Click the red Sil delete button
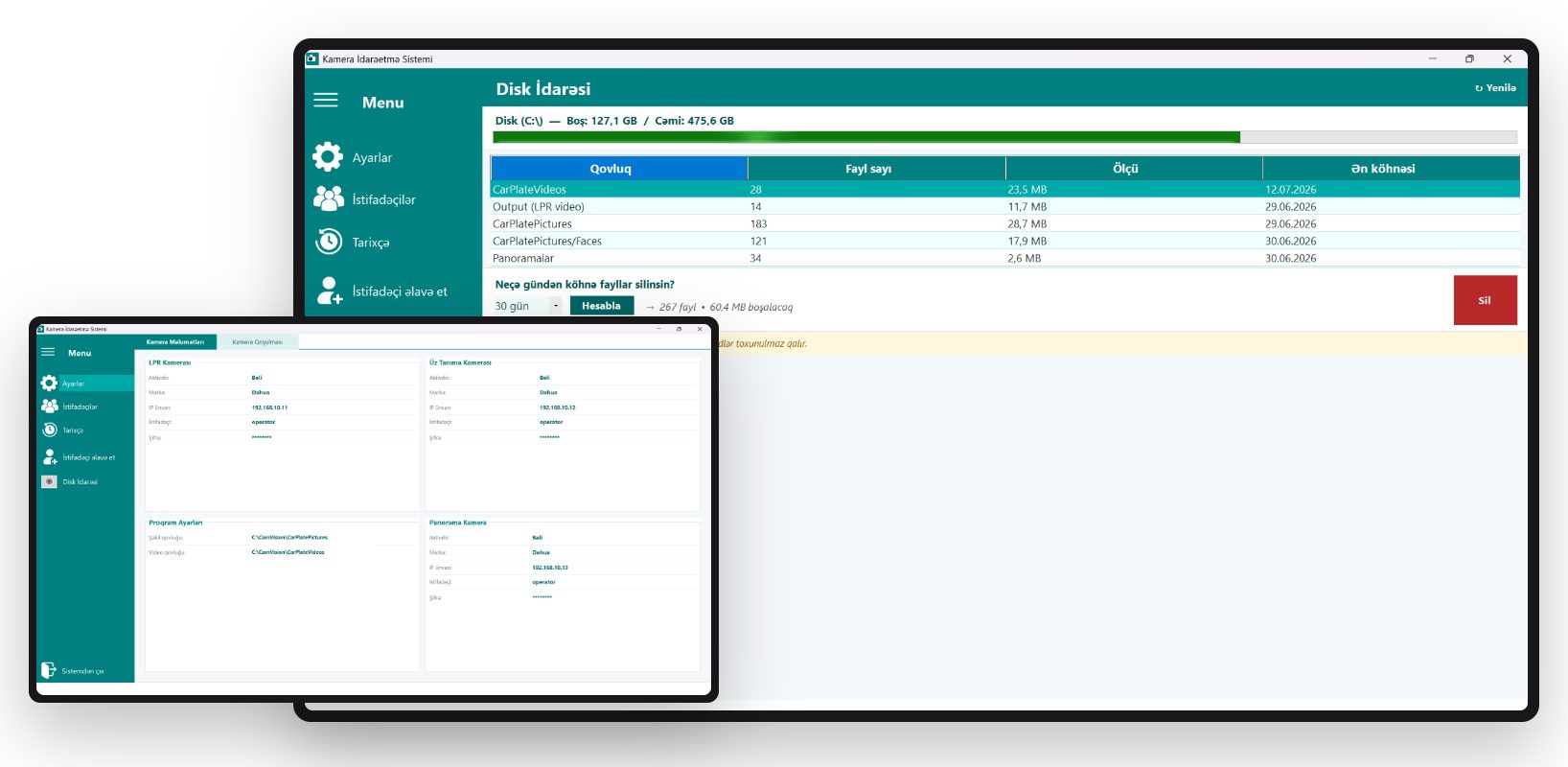The height and width of the screenshot is (767, 1568). pyautogui.click(x=1485, y=300)
